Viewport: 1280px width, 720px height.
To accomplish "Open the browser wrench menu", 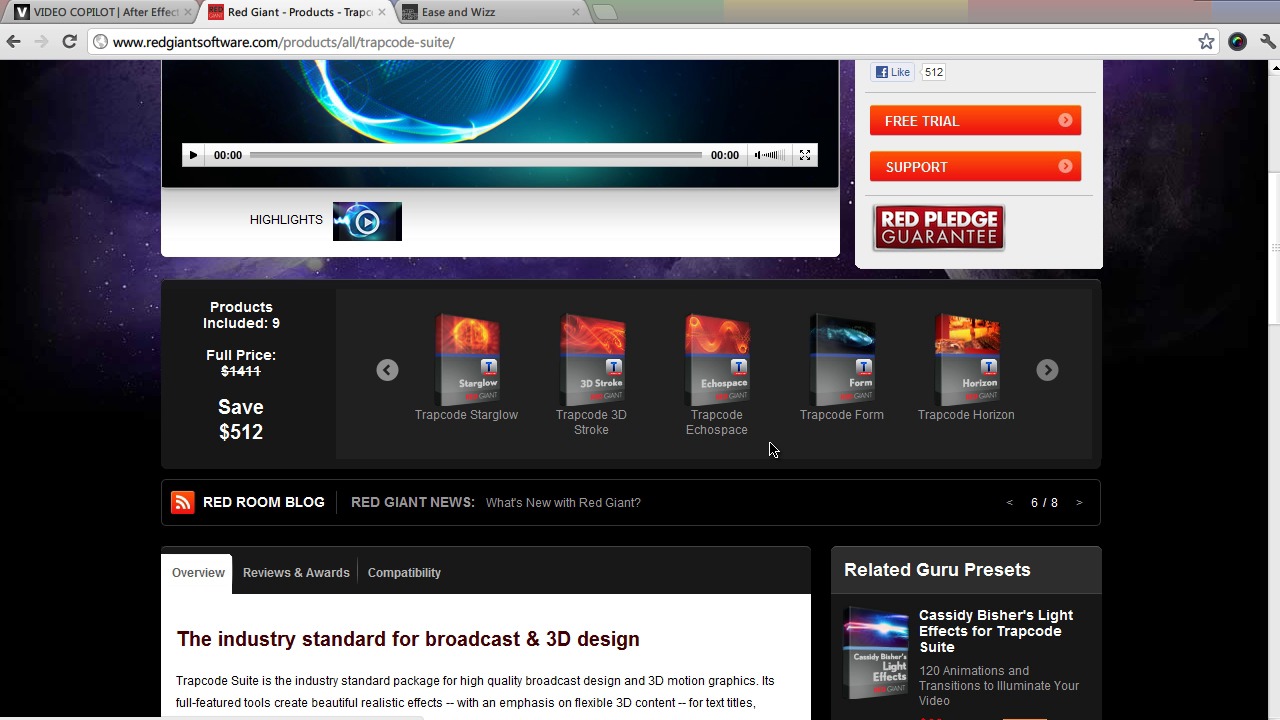I will (x=1267, y=42).
